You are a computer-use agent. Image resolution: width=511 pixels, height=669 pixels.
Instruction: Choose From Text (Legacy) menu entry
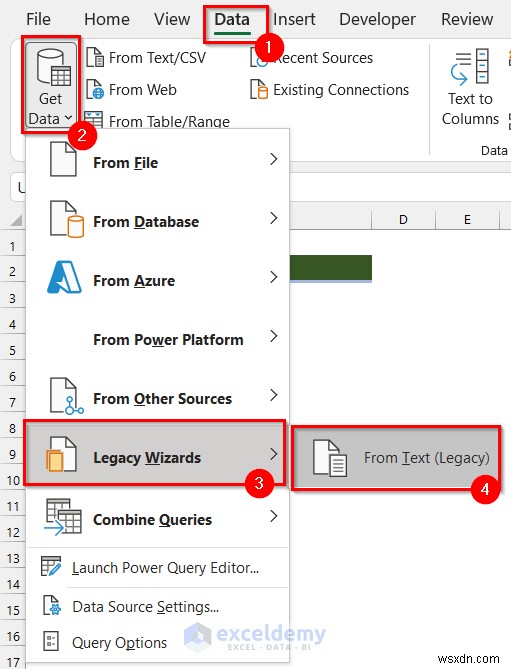pyautogui.click(x=395, y=458)
